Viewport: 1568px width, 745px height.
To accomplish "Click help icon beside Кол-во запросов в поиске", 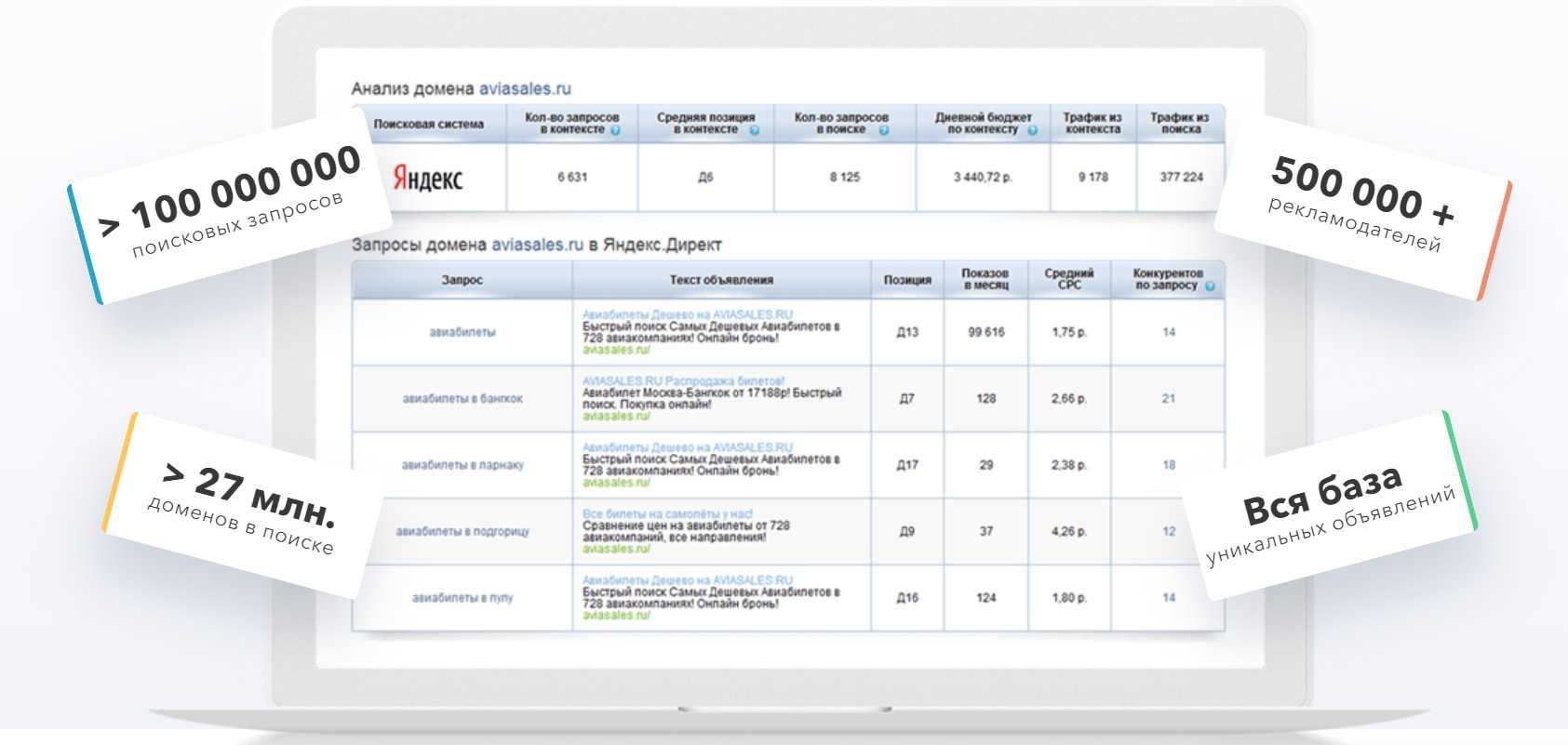I will coord(883,131).
